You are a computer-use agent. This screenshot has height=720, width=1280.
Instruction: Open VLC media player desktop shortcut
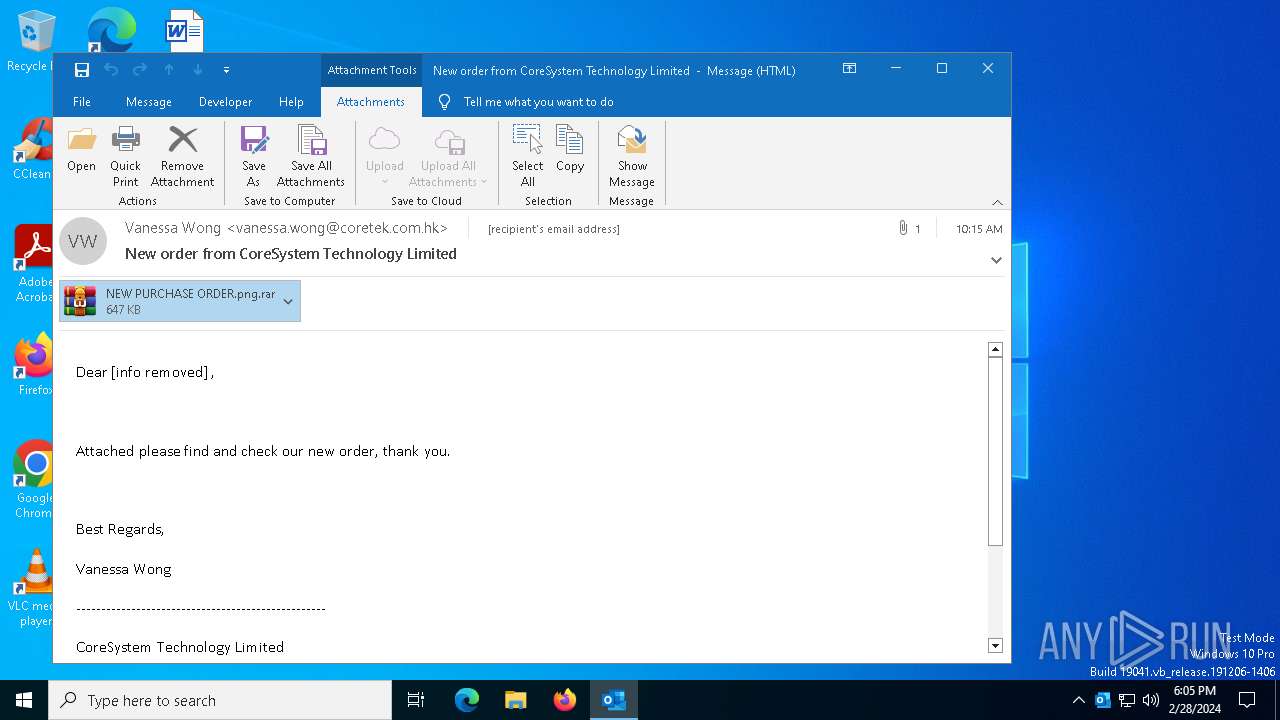tap(35, 588)
